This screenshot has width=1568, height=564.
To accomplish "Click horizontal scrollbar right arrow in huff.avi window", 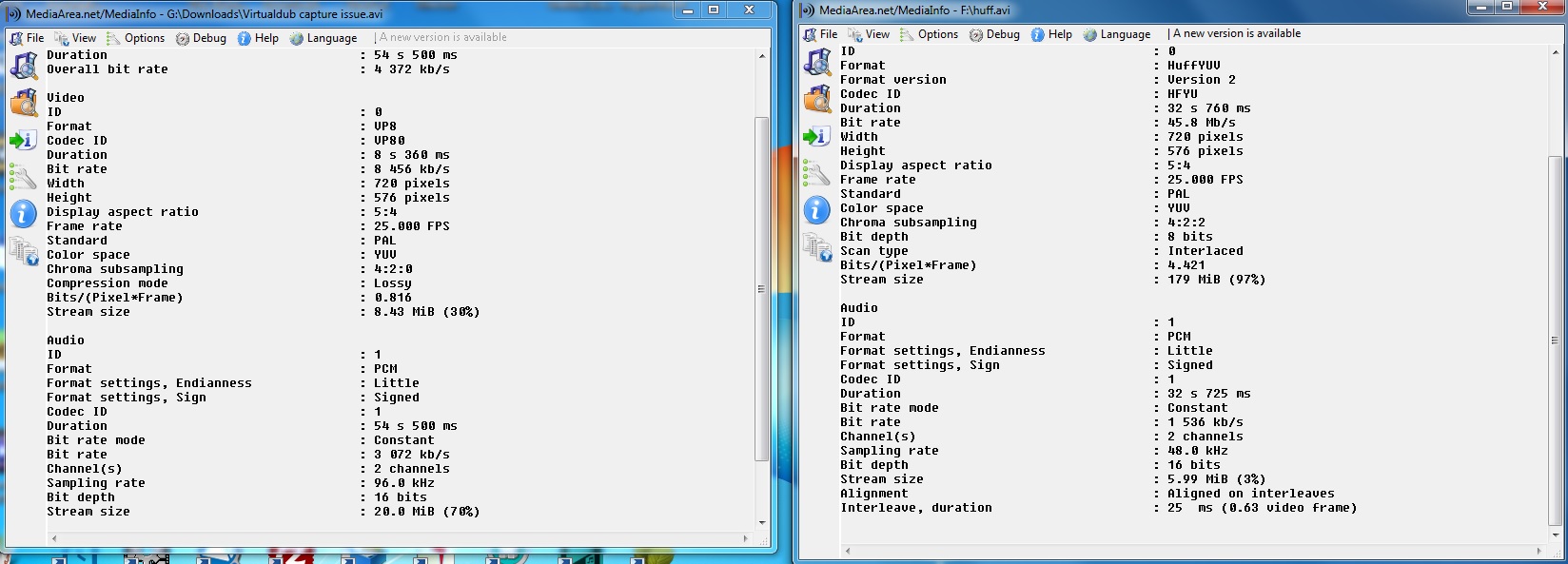I will point(1539,551).
